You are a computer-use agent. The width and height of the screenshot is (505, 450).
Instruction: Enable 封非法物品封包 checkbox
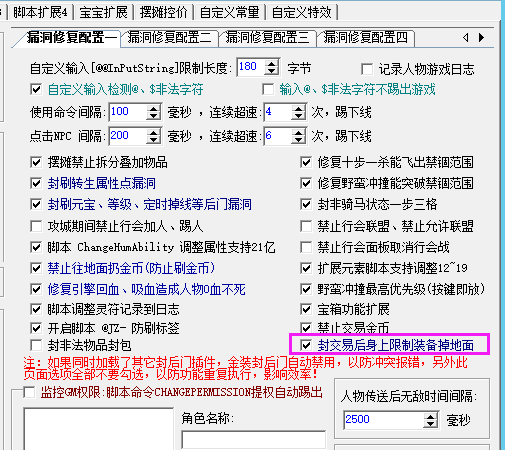point(36,345)
